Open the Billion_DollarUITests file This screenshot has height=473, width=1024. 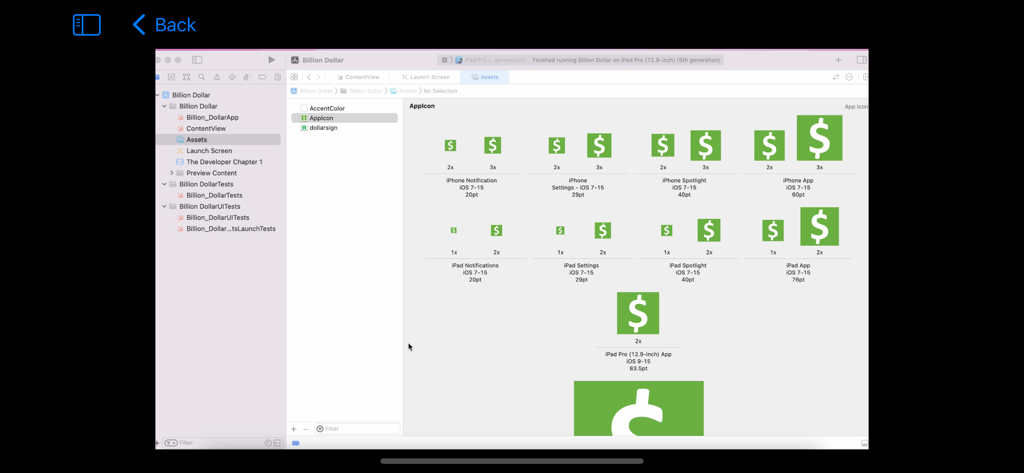[x=213, y=218]
